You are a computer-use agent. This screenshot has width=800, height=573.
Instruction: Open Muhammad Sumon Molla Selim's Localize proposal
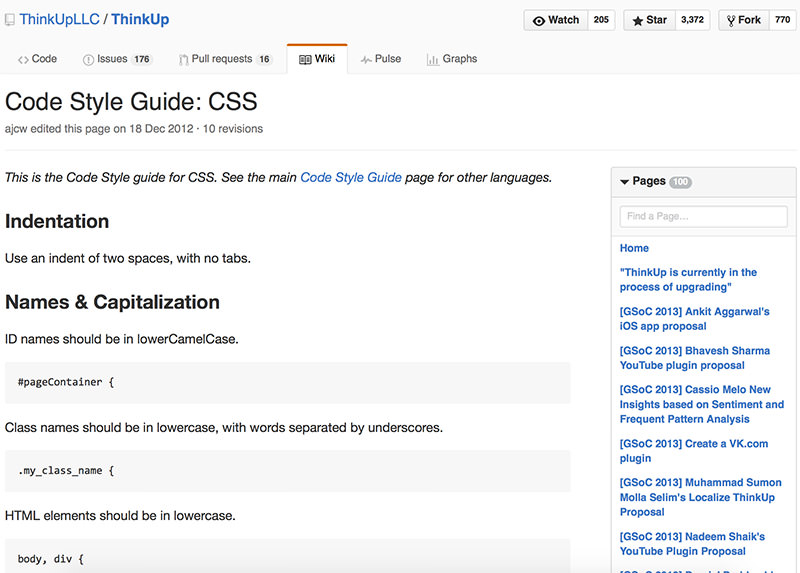(700, 497)
